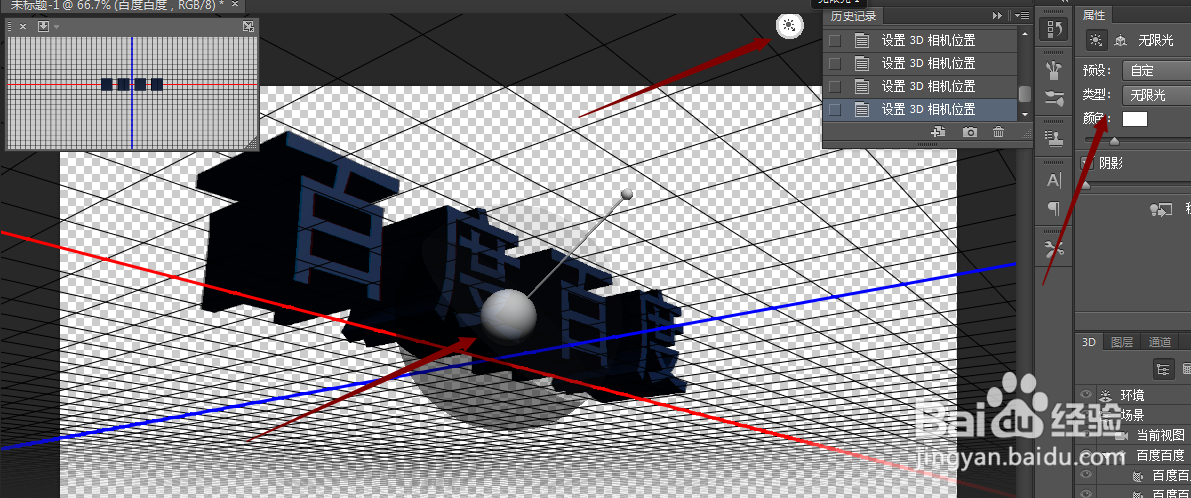Select the light properties icon
This screenshot has height=498, width=1191.
[1096, 40]
